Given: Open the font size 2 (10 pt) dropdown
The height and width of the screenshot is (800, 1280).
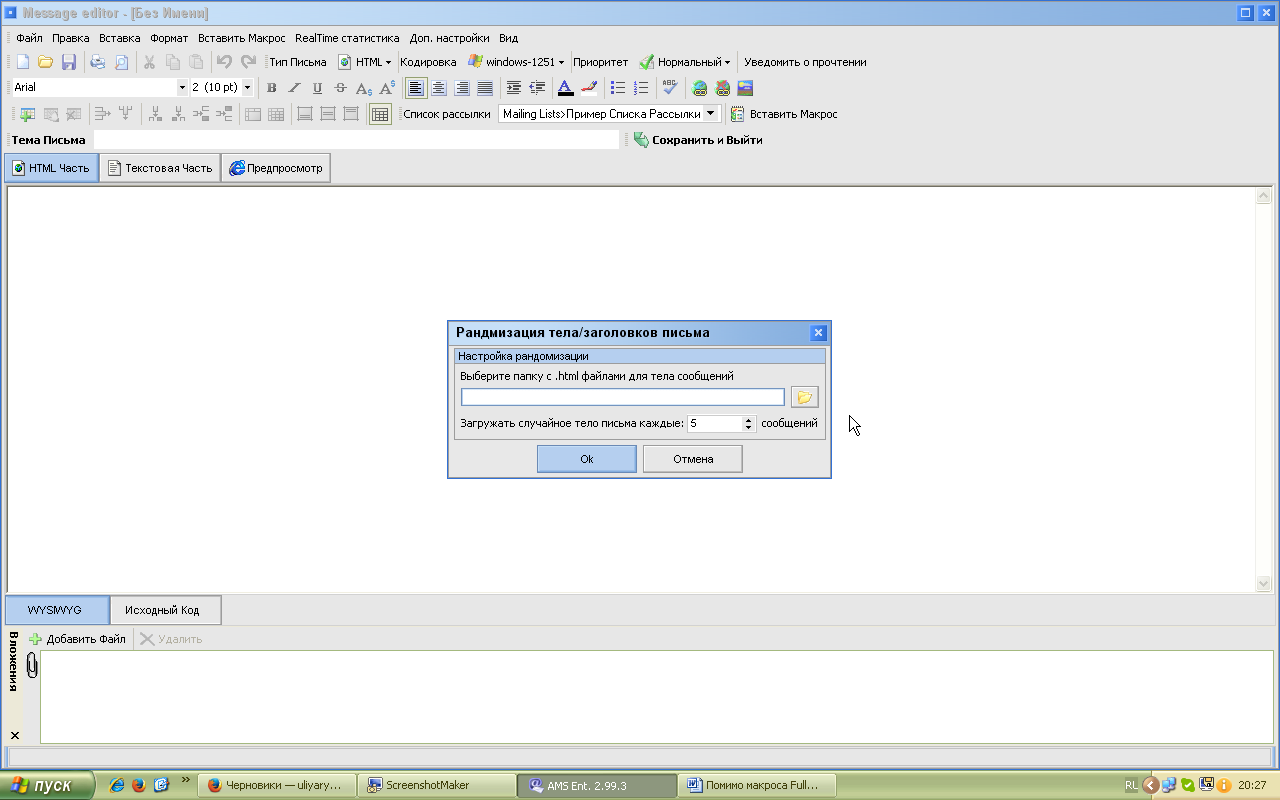Looking at the screenshot, I should tap(247, 88).
